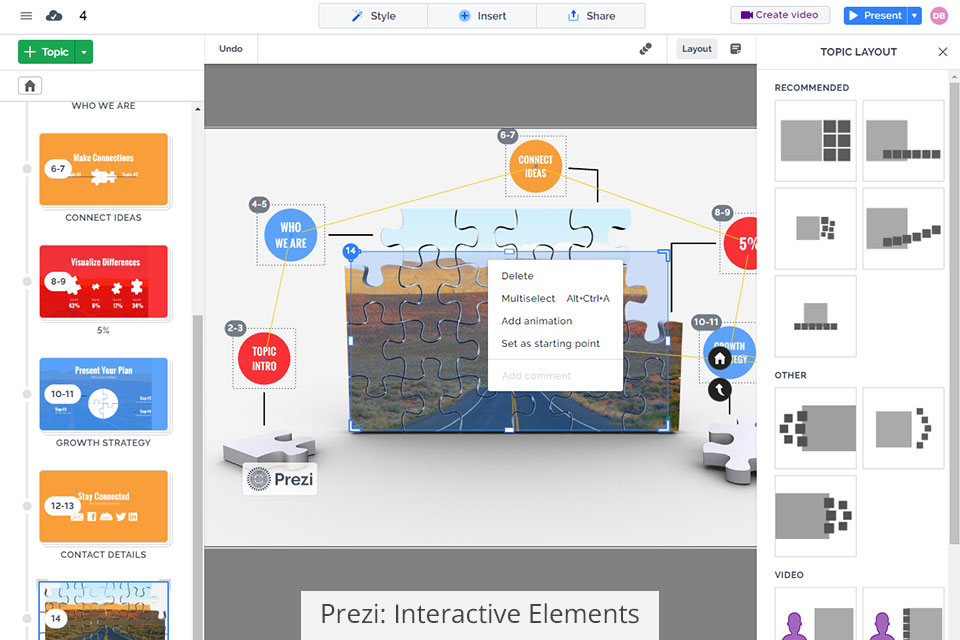Select the Growth Strategy 10-11 thumbnail
This screenshot has height=640, width=960.
tap(103, 394)
